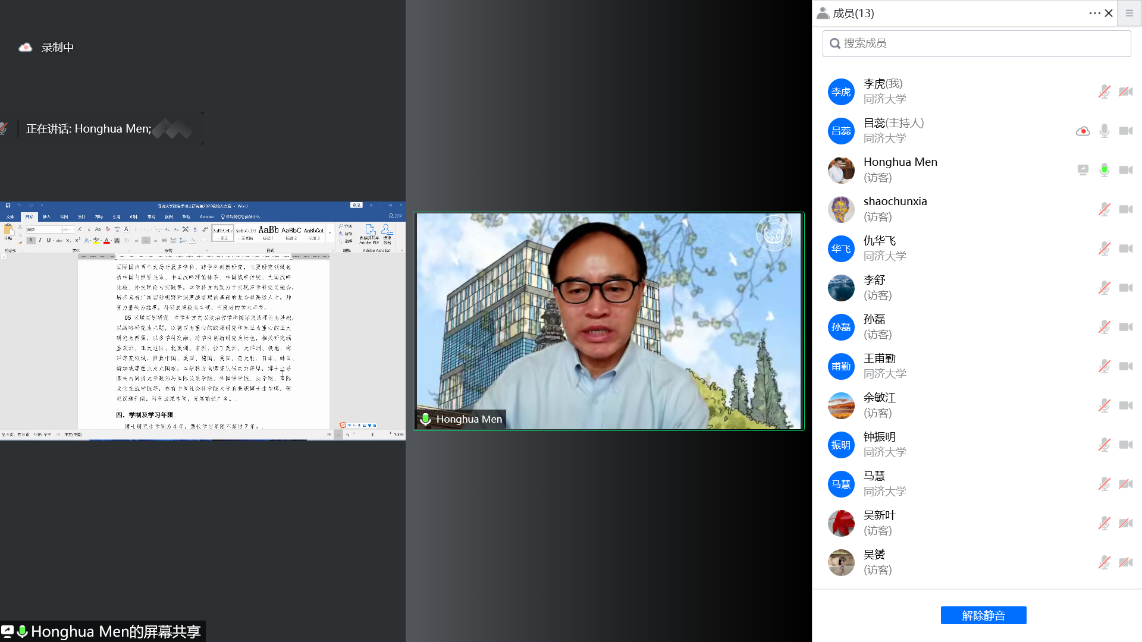The width and height of the screenshot is (1142, 642).
Task: Click the 成员 people icon in panel header
Action: (823, 13)
